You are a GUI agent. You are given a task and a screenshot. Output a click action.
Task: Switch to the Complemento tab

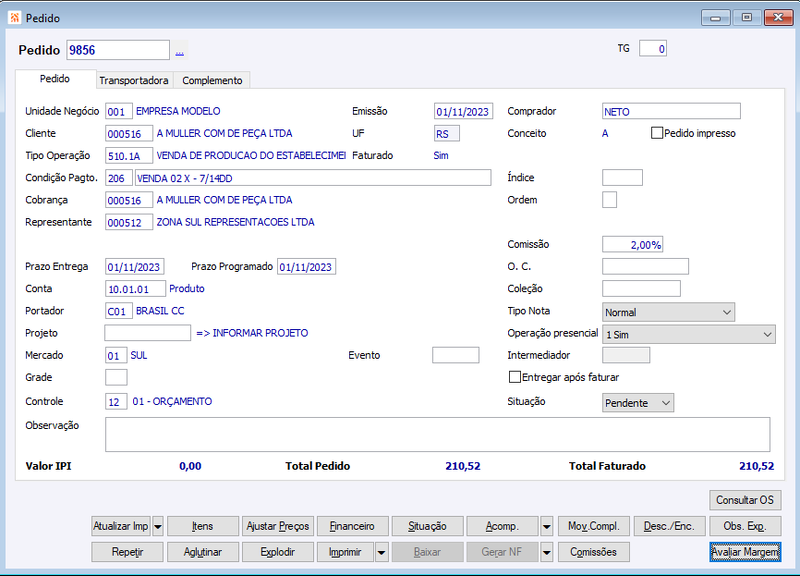pyautogui.click(x=212, y=81)
